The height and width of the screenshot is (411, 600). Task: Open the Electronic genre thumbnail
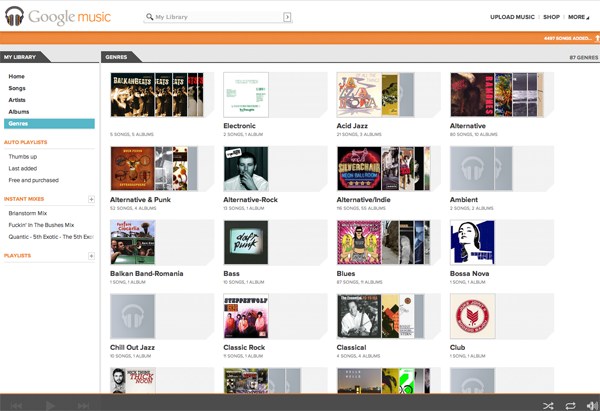(x=246, y=95)
